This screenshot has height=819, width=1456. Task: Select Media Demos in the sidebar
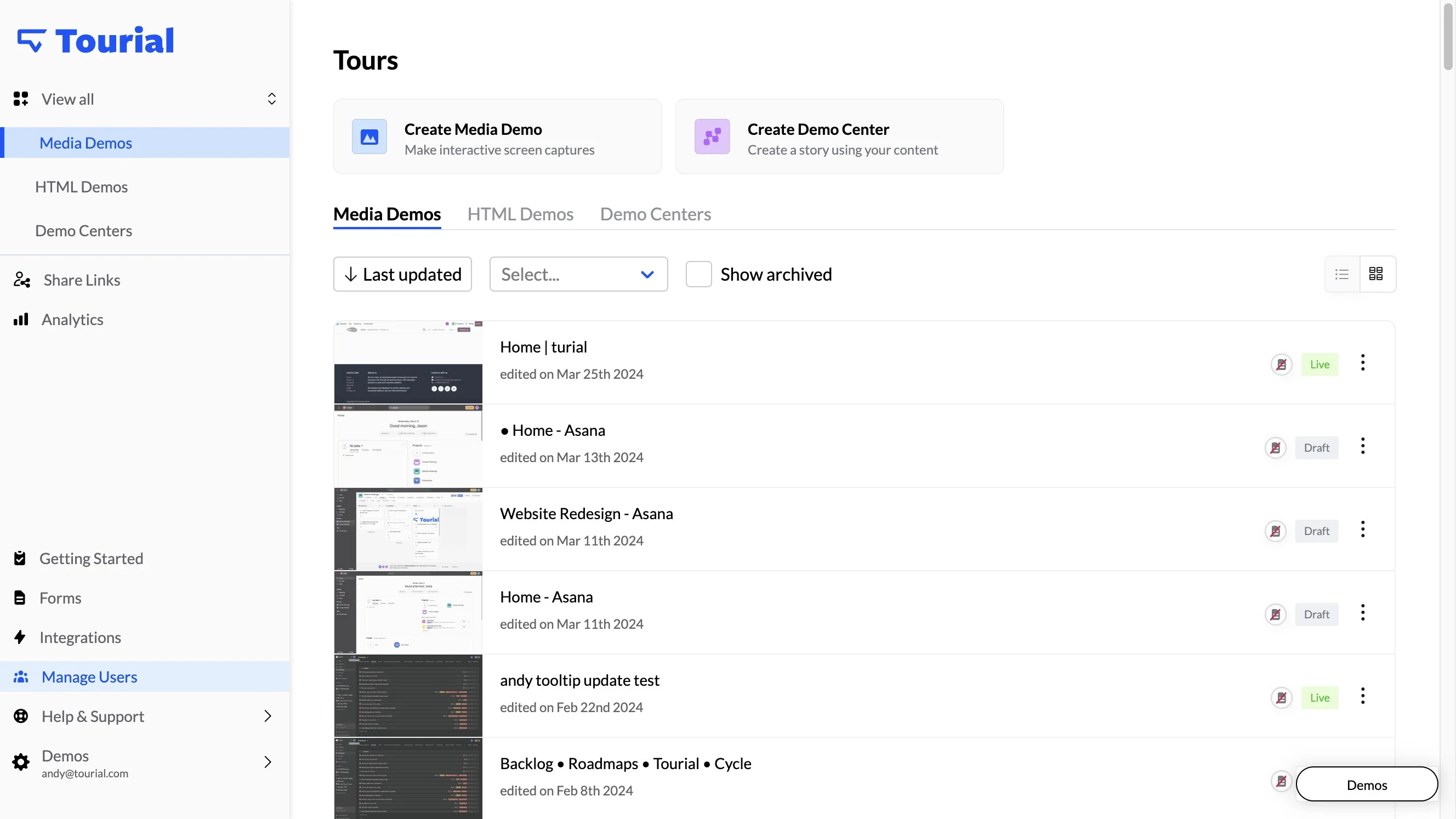145,143
